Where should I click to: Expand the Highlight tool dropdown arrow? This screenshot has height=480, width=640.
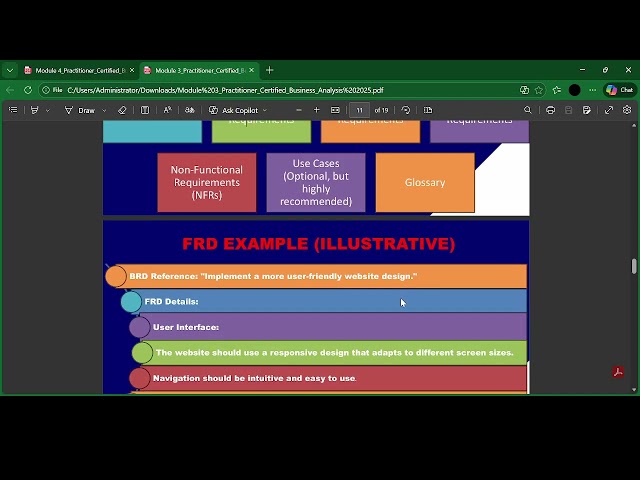click(47, 110)
